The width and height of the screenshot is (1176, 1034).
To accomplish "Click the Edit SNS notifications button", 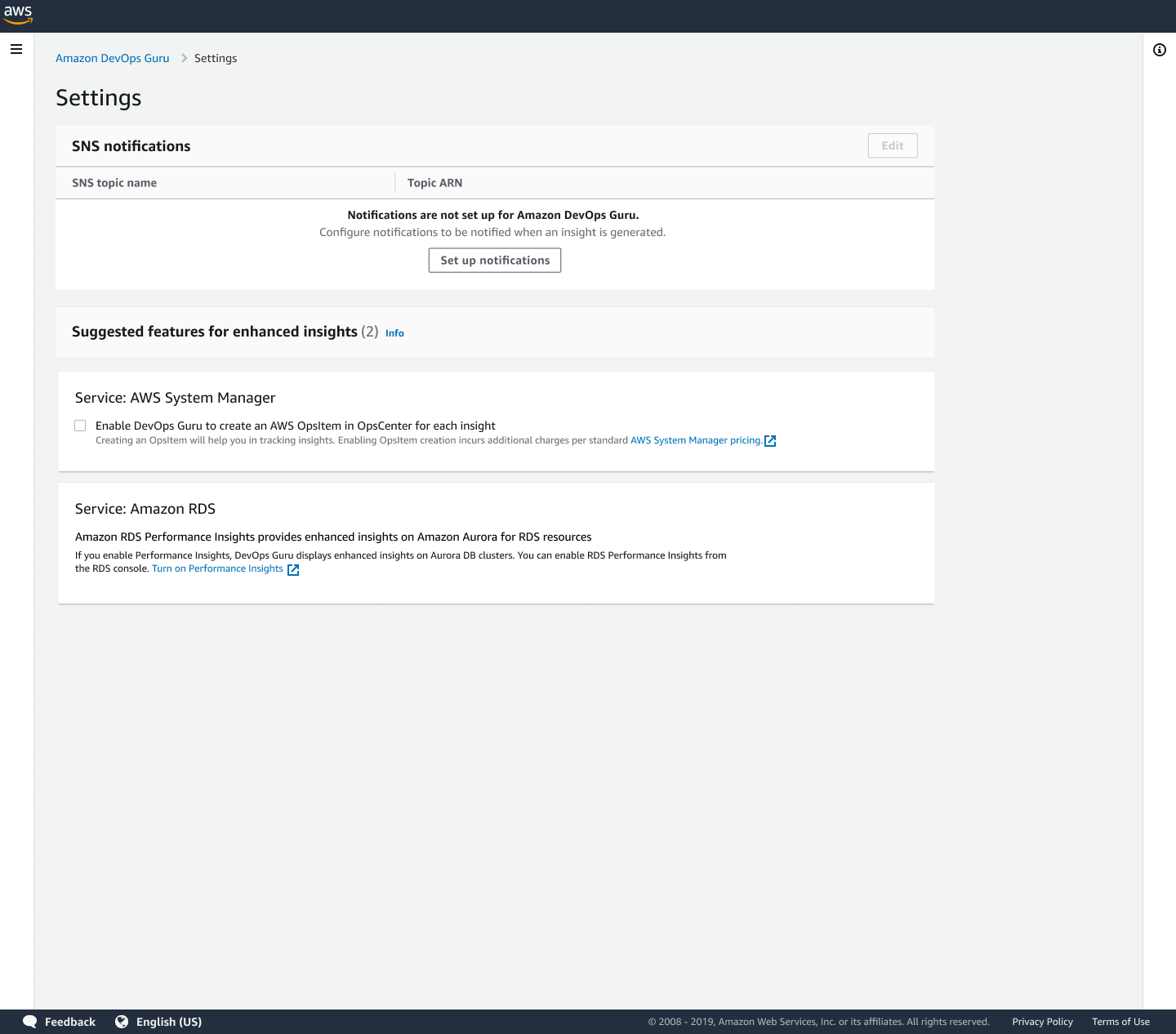I will pyautogui.click(x=893, y=145).
